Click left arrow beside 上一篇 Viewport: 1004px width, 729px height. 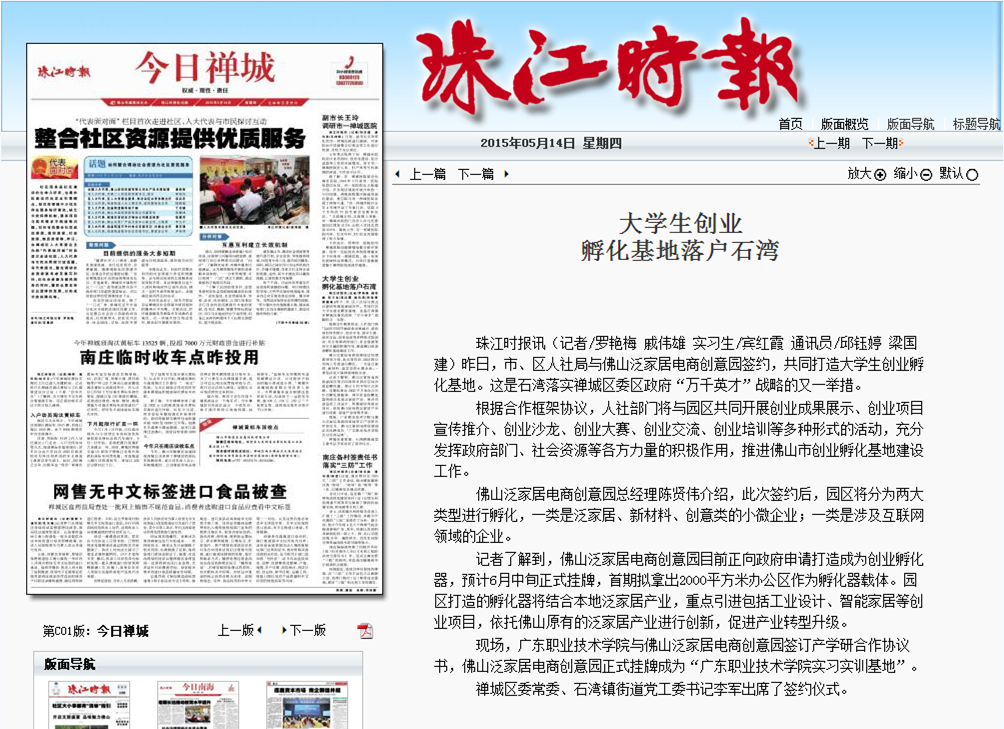click(x=398, y=174)
